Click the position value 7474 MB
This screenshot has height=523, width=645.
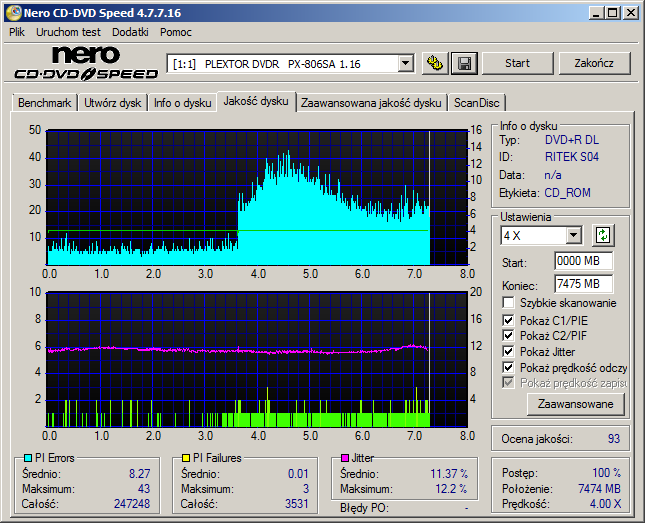point(599,489)
